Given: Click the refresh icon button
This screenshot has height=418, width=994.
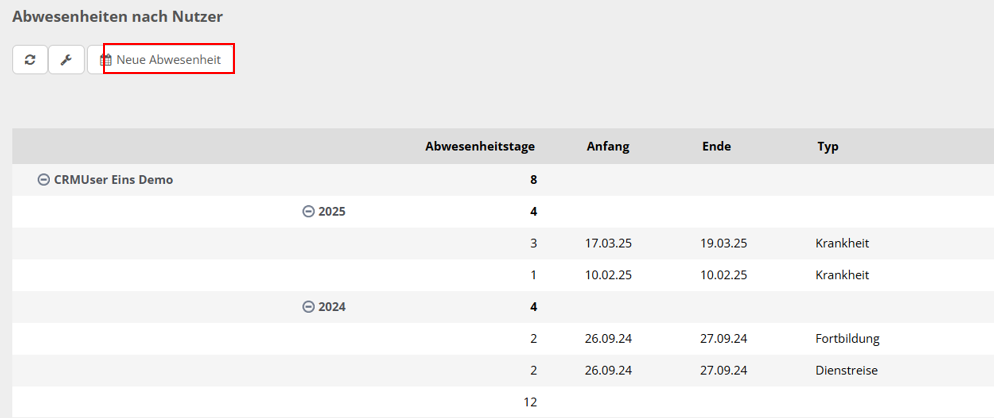Looking at the screenshot, I should (30, 60).
